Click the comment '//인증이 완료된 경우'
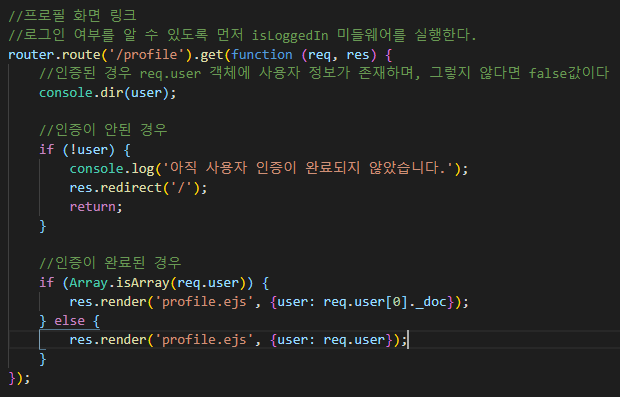 pos(110,263)
